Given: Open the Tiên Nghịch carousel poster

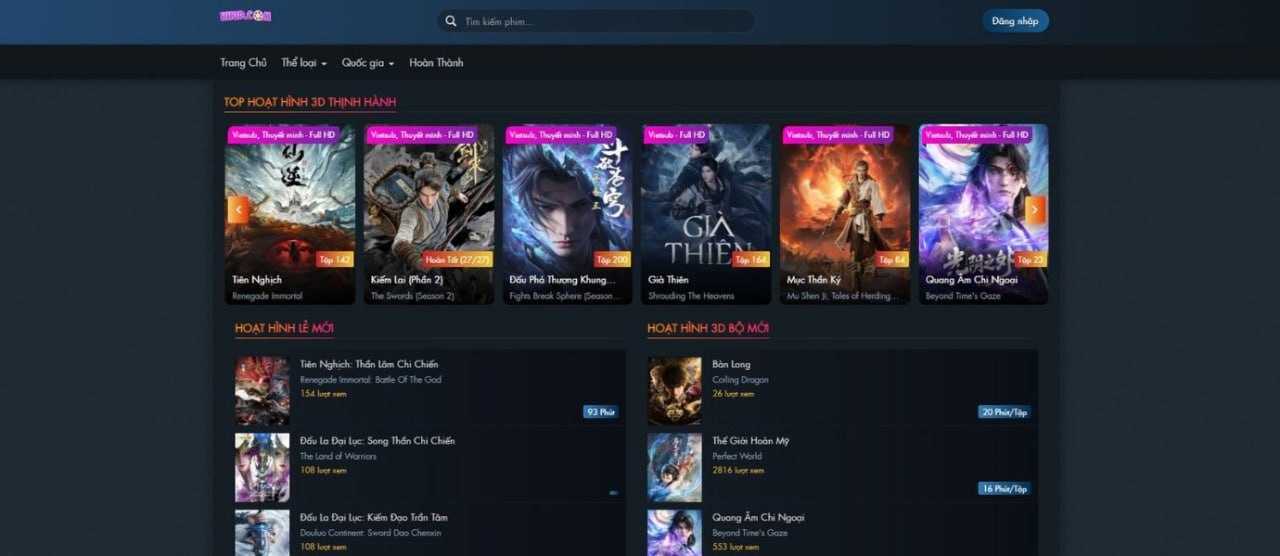Looking at the screenshot, I should click(x=290, y=214).
